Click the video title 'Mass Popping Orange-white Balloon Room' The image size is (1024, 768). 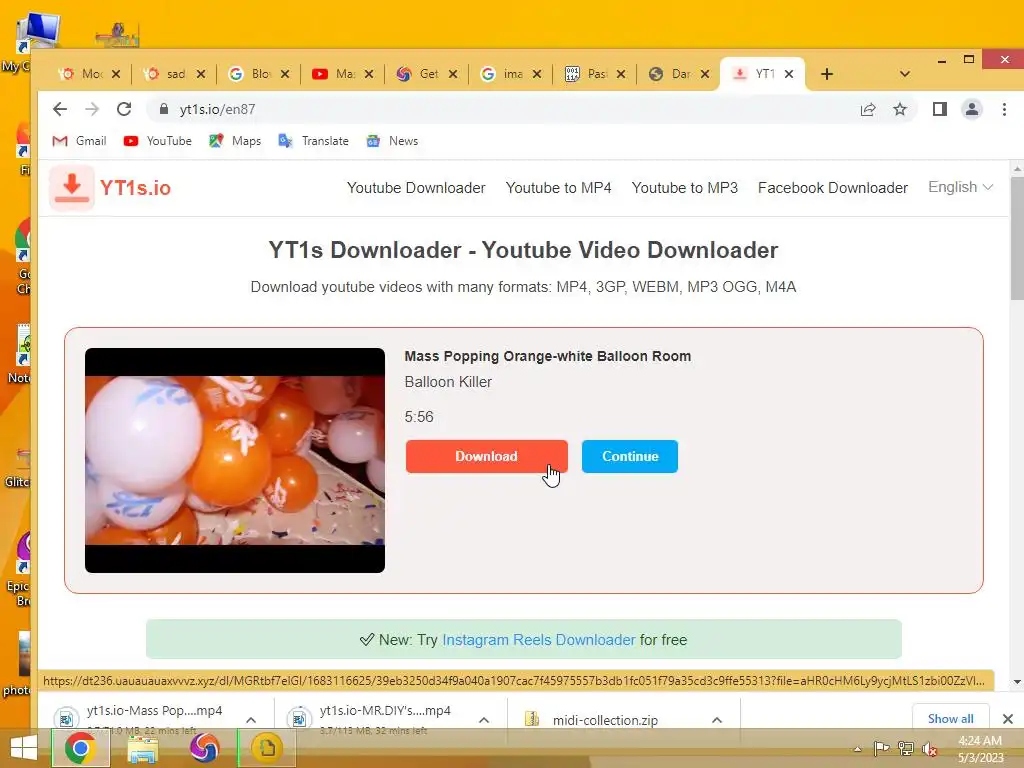click(547, 356)
